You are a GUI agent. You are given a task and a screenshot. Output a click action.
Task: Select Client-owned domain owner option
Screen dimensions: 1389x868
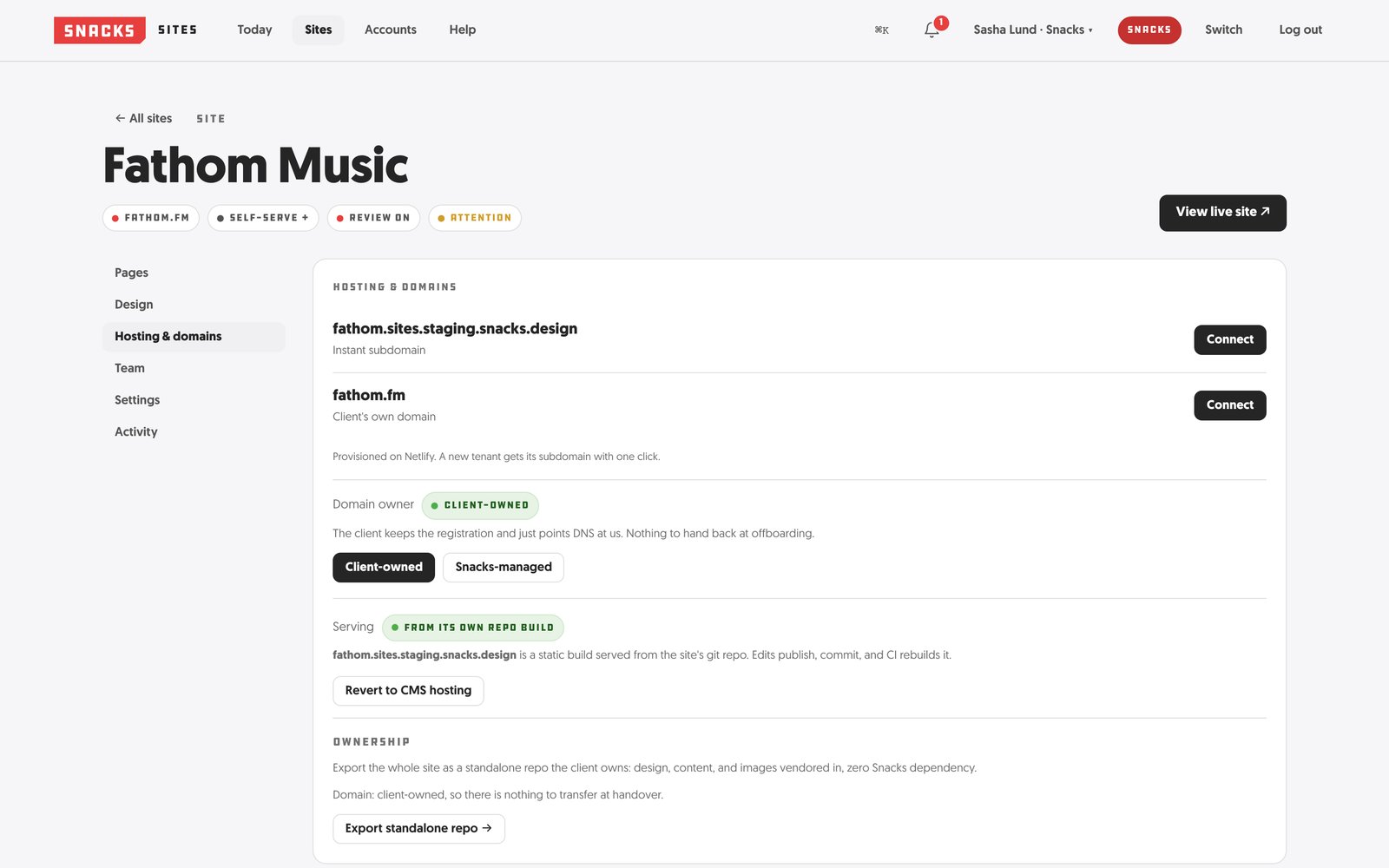384,568
